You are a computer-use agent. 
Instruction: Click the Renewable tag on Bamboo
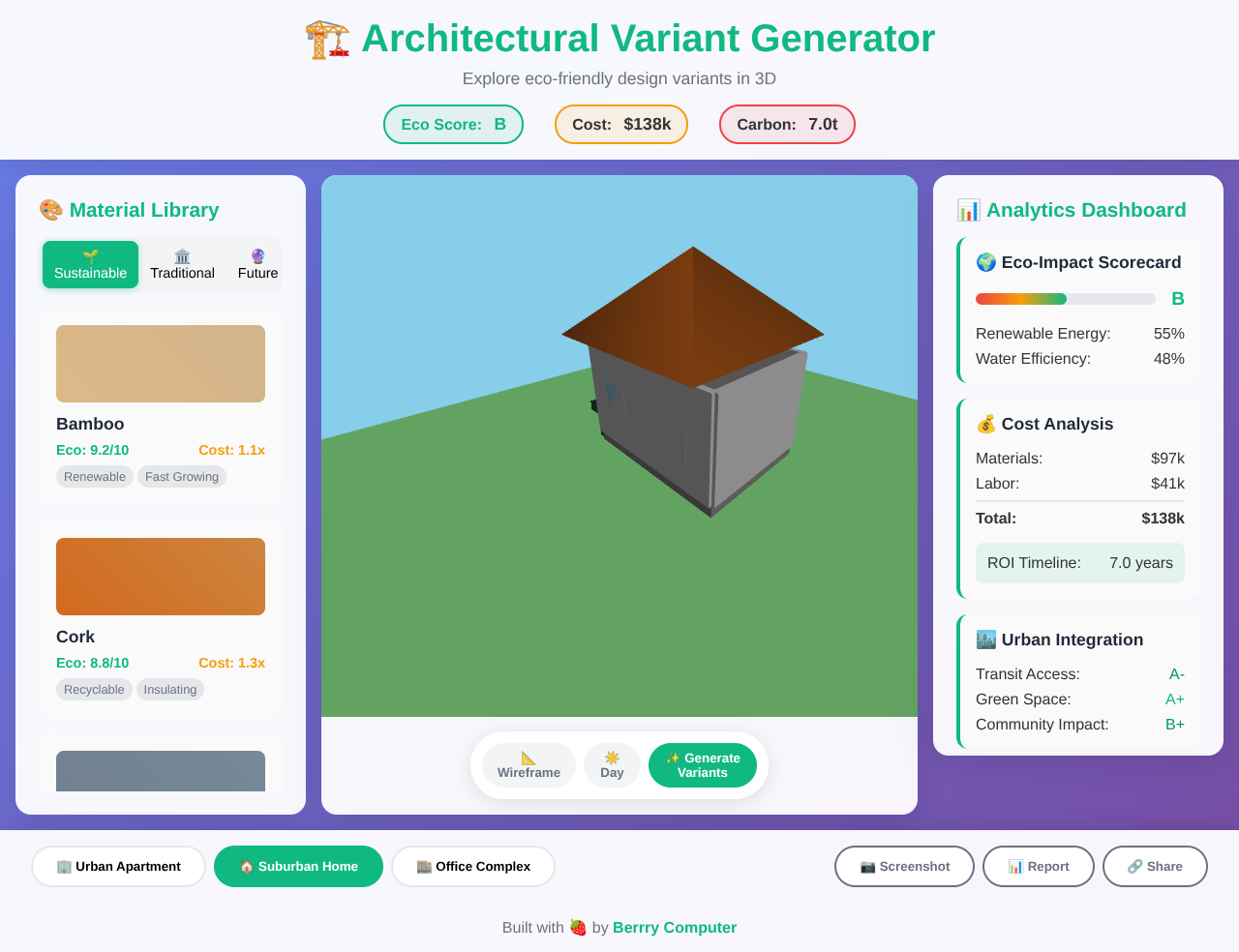[94, 476]
